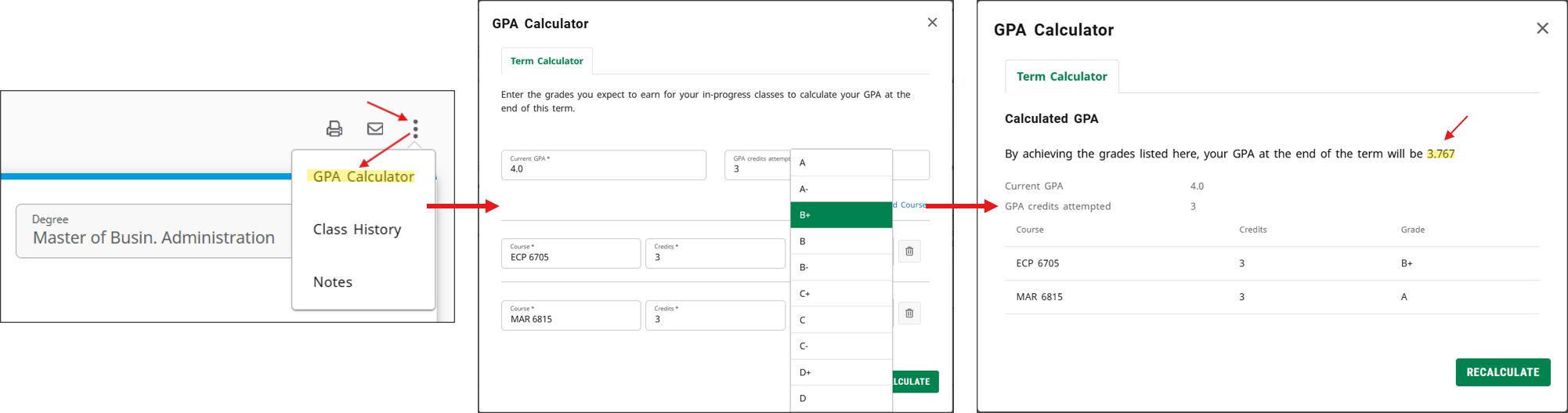This screenshot has width=1568, height=413.
Task: Pick D+ in the grade dropdown
Action: (x=840, y=372)
